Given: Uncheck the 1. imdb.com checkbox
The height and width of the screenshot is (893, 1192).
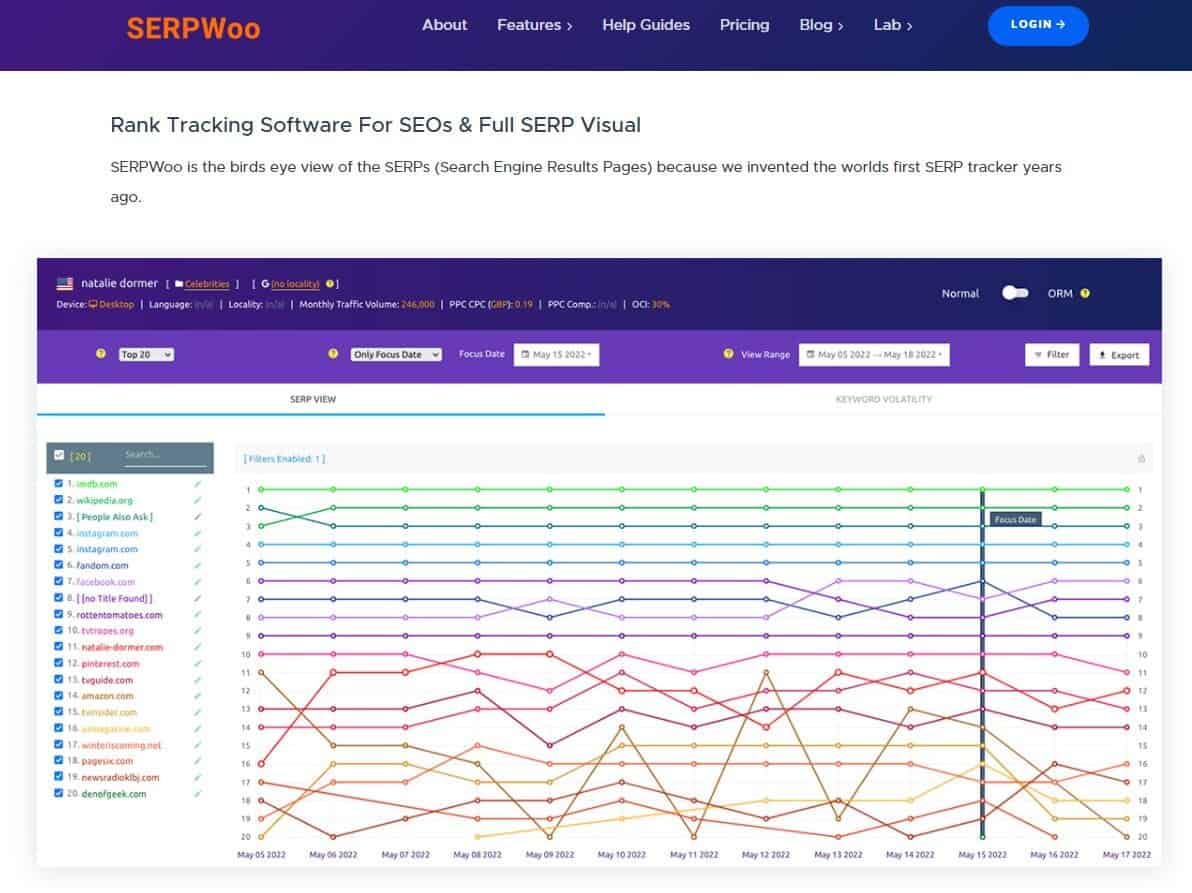Looking at the screenshot, I should tap(59, 483).
